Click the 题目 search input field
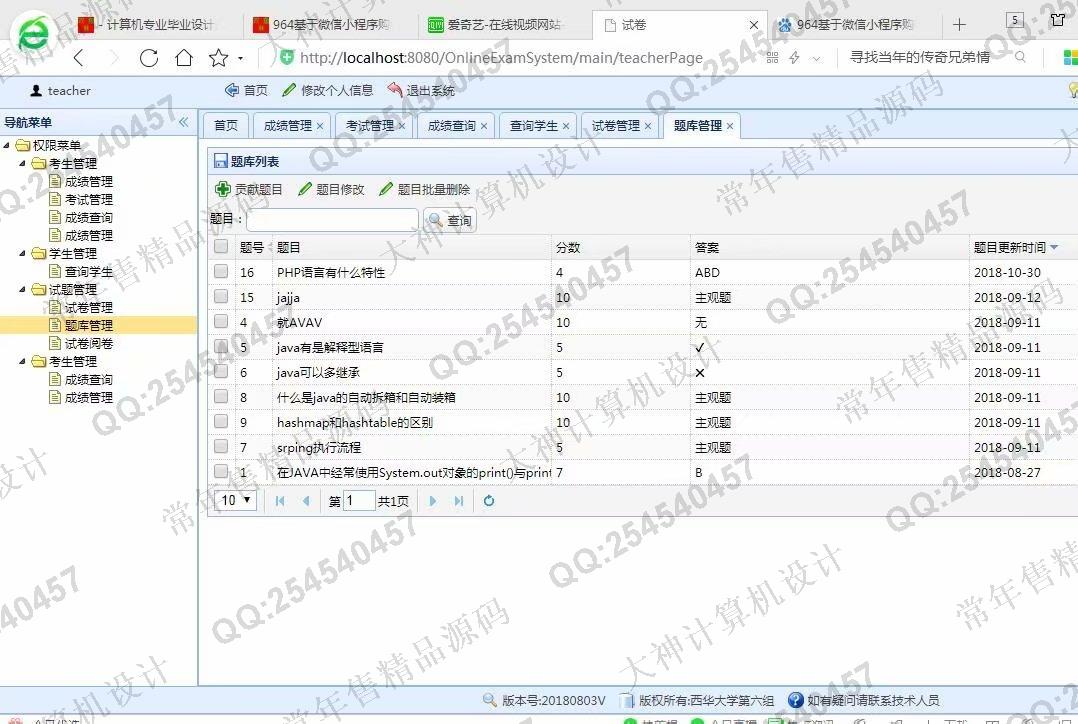1078x724 pixels. click(x=332, y=220)
